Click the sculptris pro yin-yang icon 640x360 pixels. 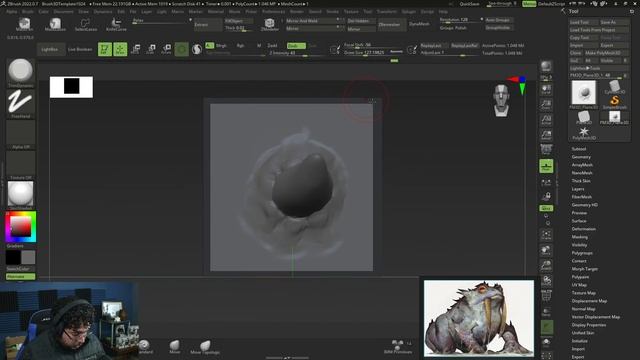[197, 49]
